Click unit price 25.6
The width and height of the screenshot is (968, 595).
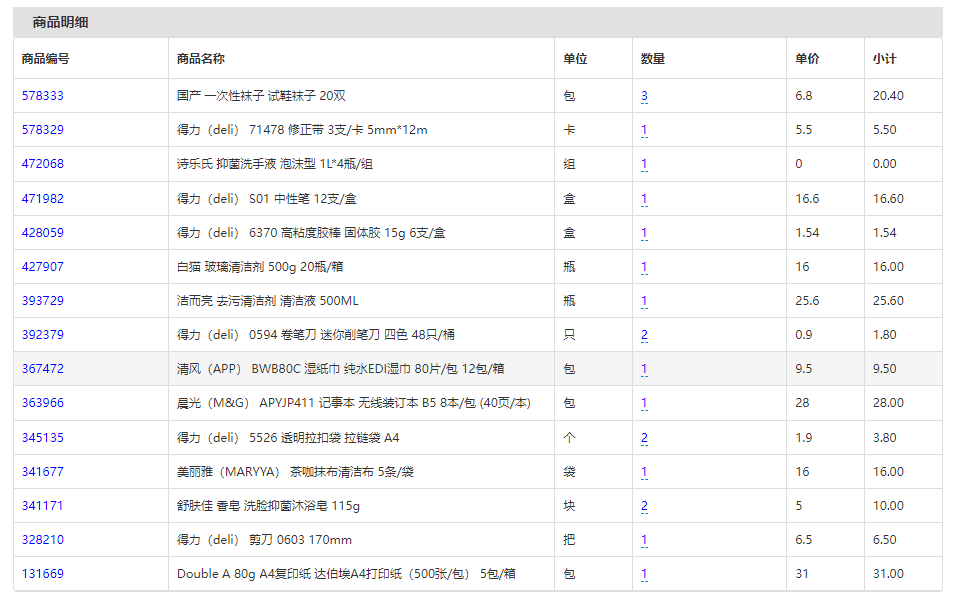[807, 301]
